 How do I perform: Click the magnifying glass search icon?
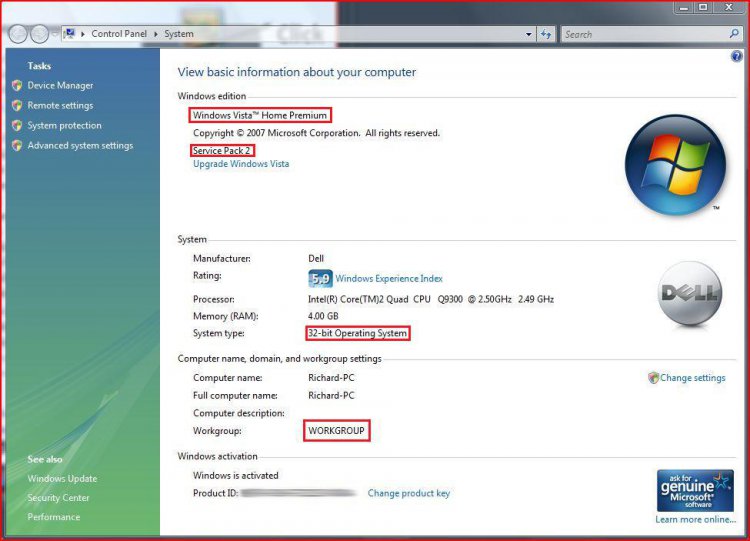[x=734, y=34]
